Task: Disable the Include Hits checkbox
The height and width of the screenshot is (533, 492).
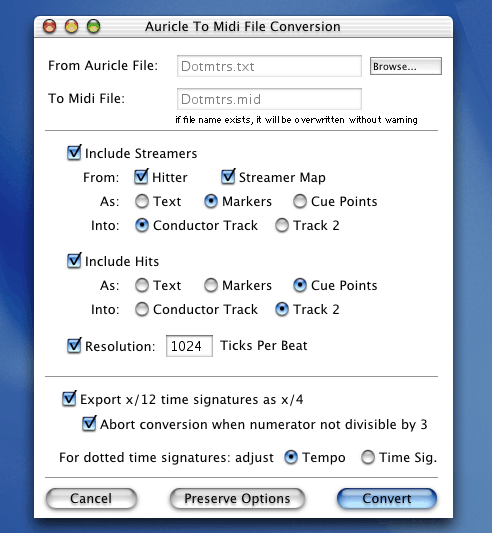Action: tap(74, 261)
